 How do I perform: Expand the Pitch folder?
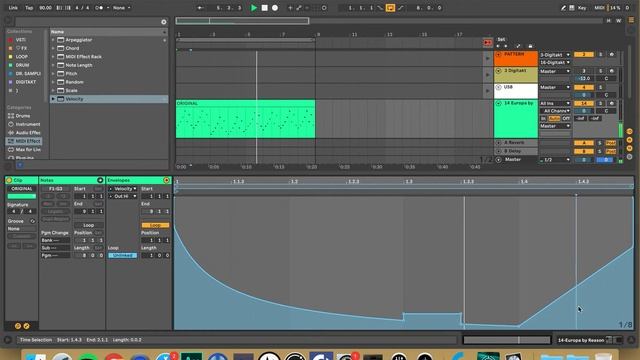pos(53,73)
